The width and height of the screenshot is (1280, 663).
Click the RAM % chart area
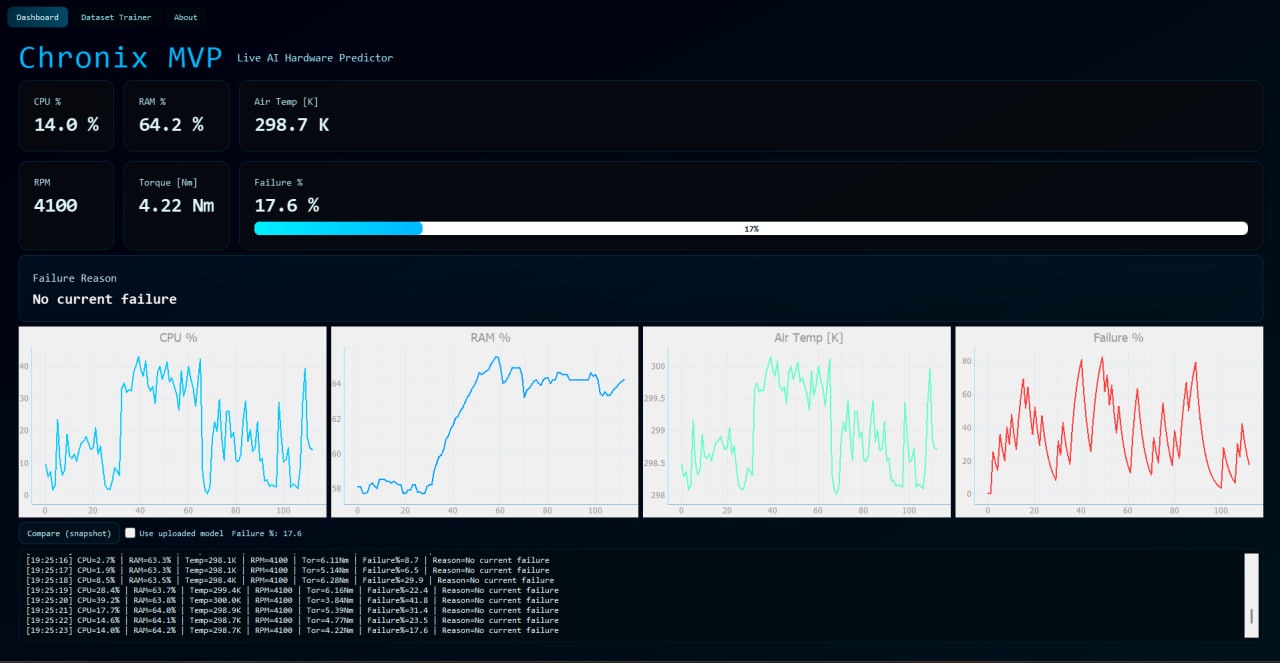(x=485, y=420)
